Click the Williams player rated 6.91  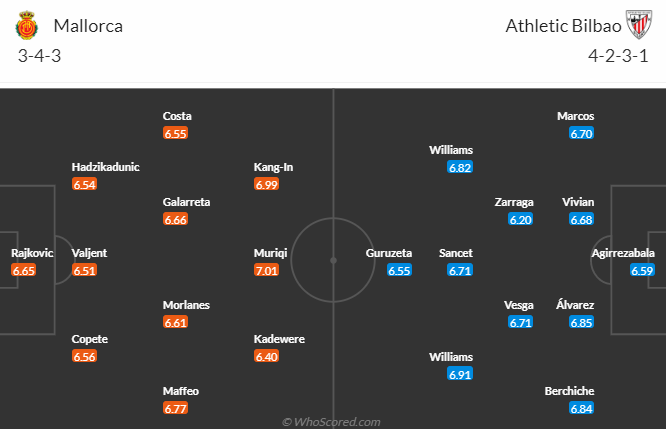click(451, 357)
